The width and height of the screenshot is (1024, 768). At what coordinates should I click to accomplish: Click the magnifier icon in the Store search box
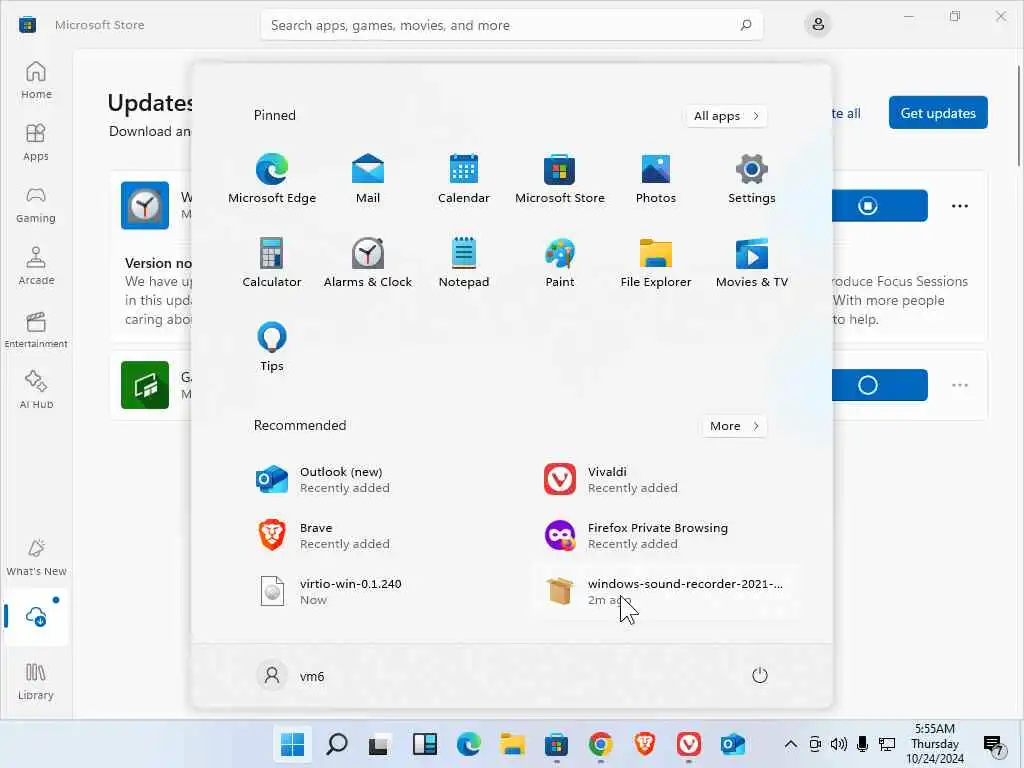(x=745, y=25)
